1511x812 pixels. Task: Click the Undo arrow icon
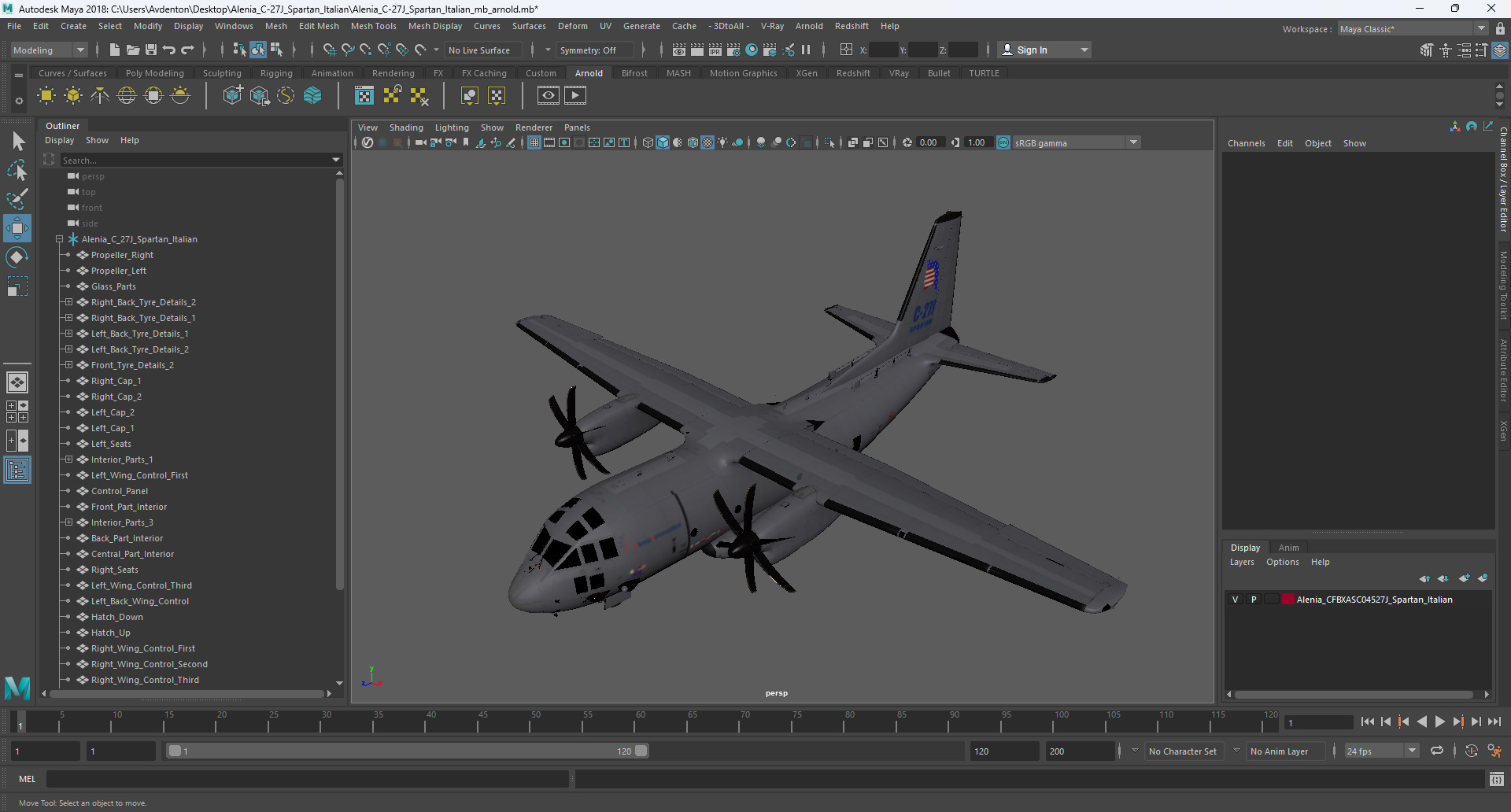point(169,50)
